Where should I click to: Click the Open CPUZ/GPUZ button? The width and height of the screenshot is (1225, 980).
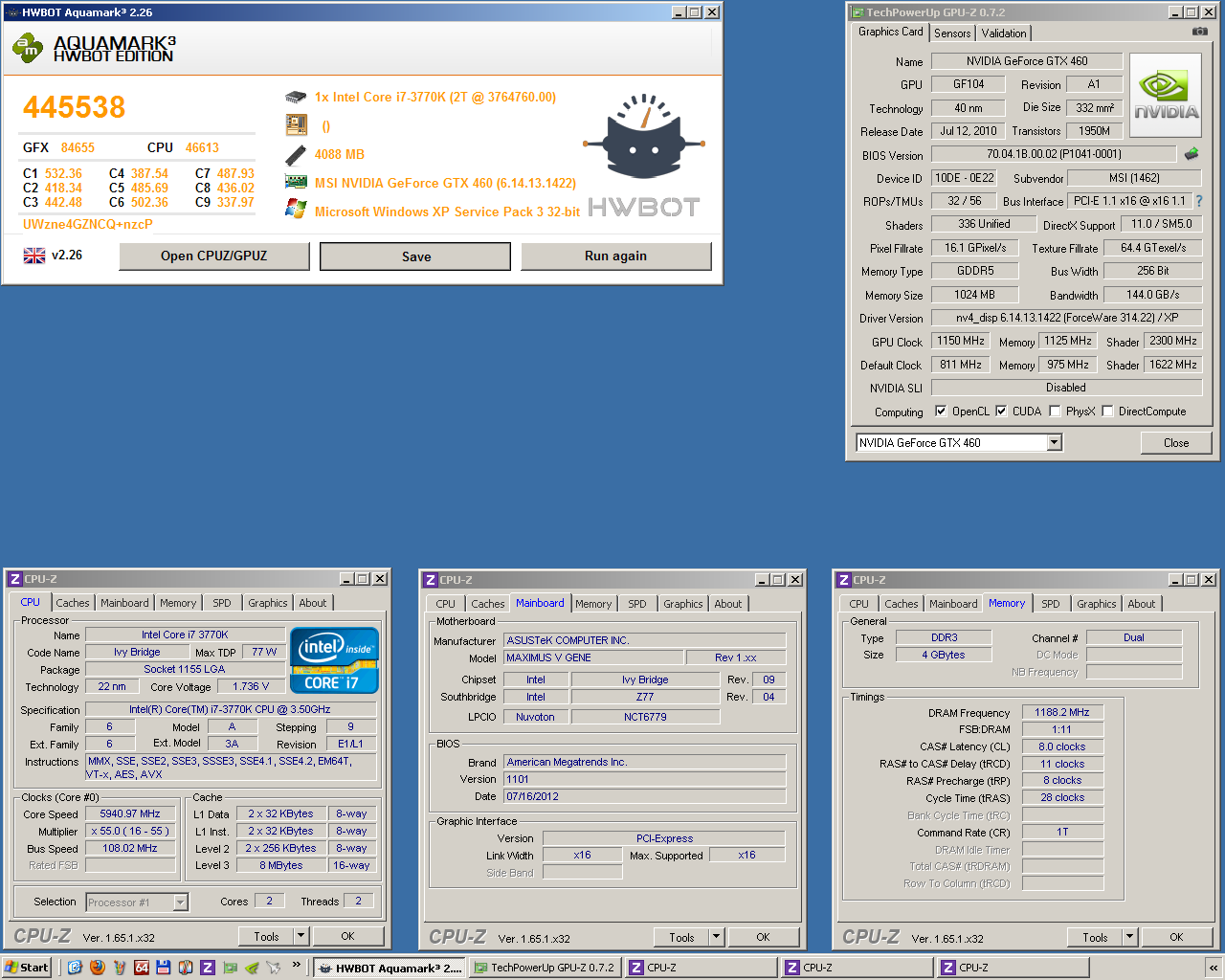[x=214, y=256]
